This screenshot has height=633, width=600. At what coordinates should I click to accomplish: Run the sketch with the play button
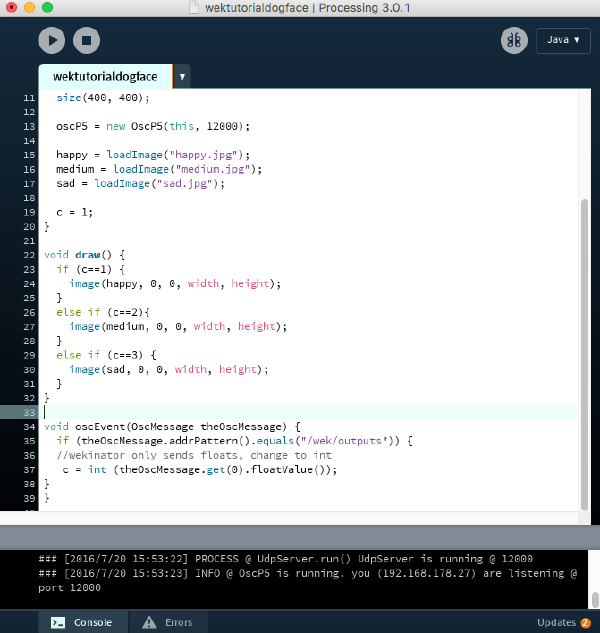pos(52,40)
